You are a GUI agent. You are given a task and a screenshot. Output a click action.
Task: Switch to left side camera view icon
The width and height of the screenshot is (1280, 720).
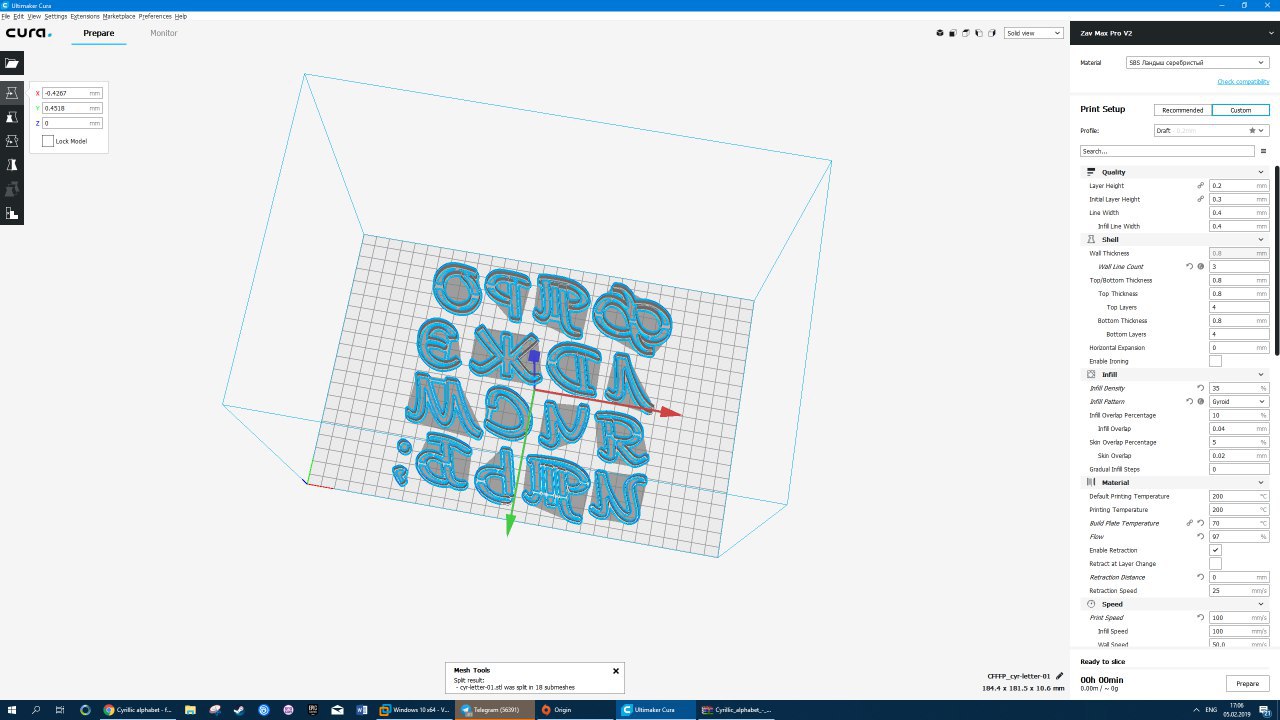[979, 33]
